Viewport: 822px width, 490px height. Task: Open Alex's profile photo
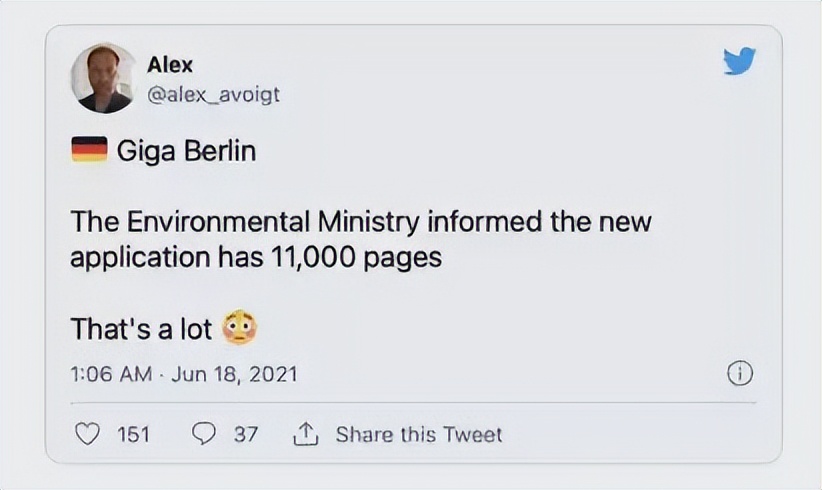[104, 78]
